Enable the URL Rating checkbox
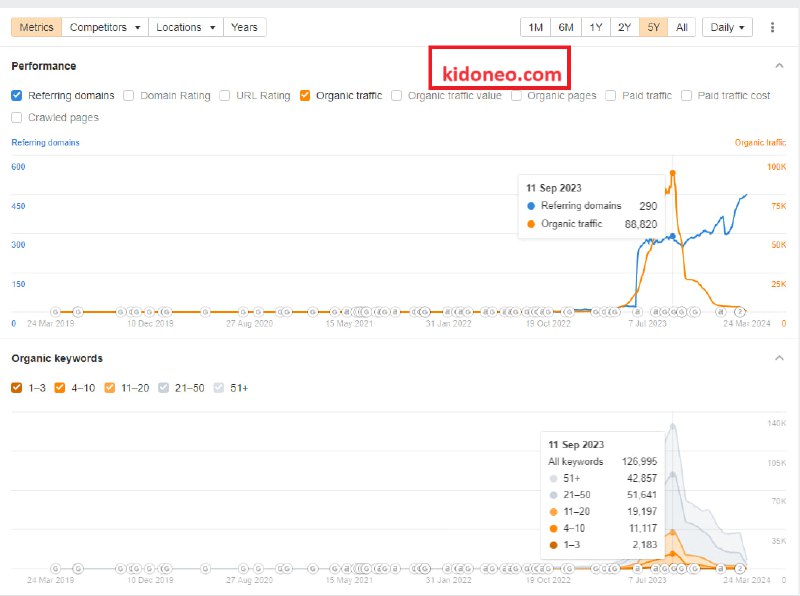 224,95
